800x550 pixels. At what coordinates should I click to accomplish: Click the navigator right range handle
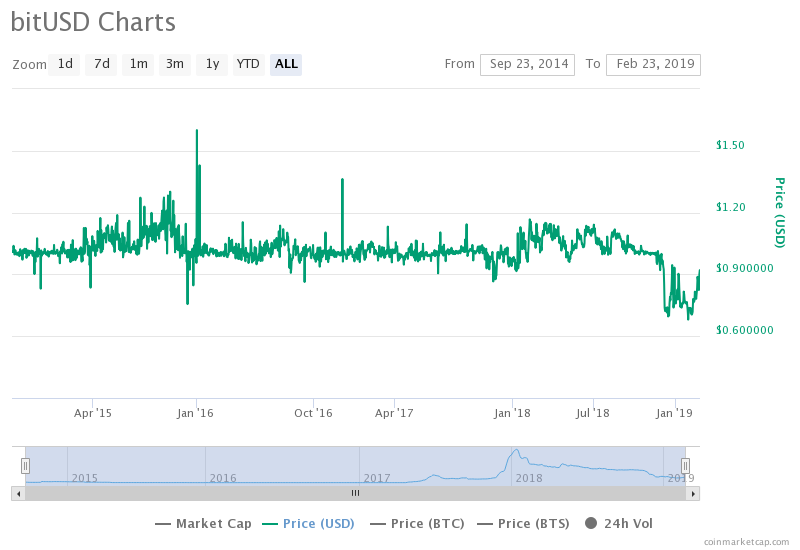click(685, 466)
